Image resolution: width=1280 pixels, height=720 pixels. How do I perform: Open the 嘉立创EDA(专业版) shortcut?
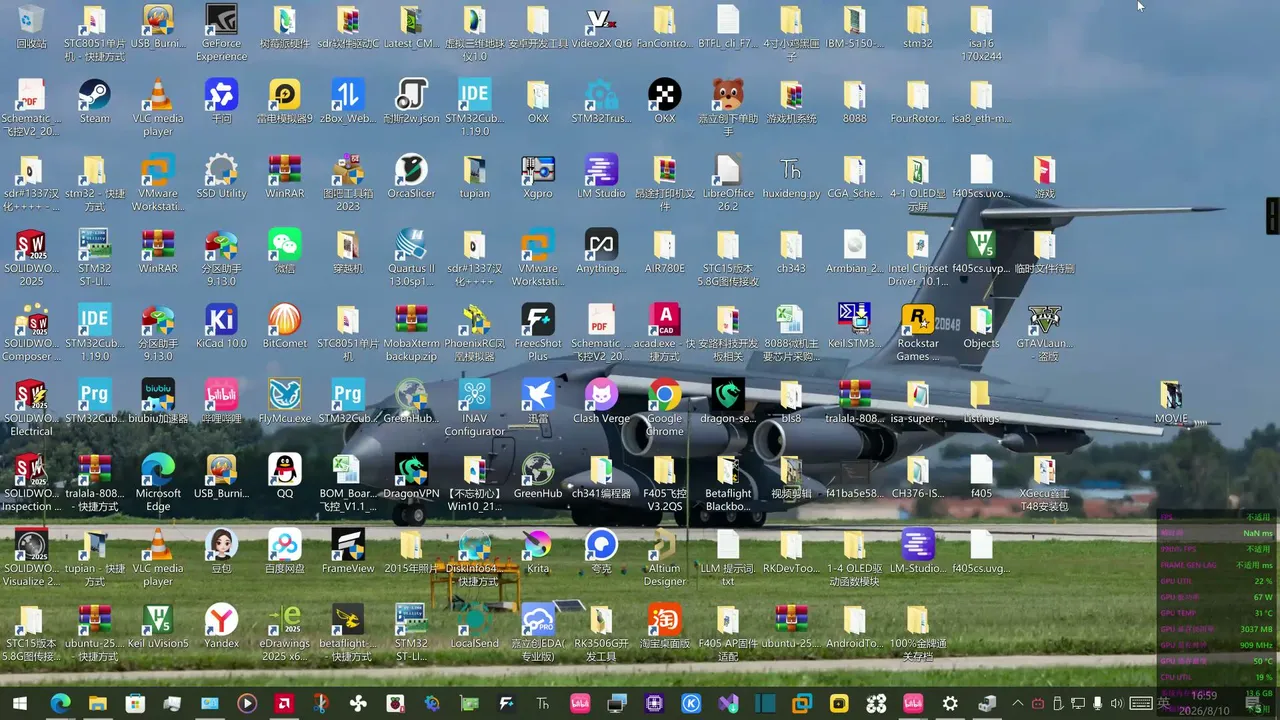[538, 634]
